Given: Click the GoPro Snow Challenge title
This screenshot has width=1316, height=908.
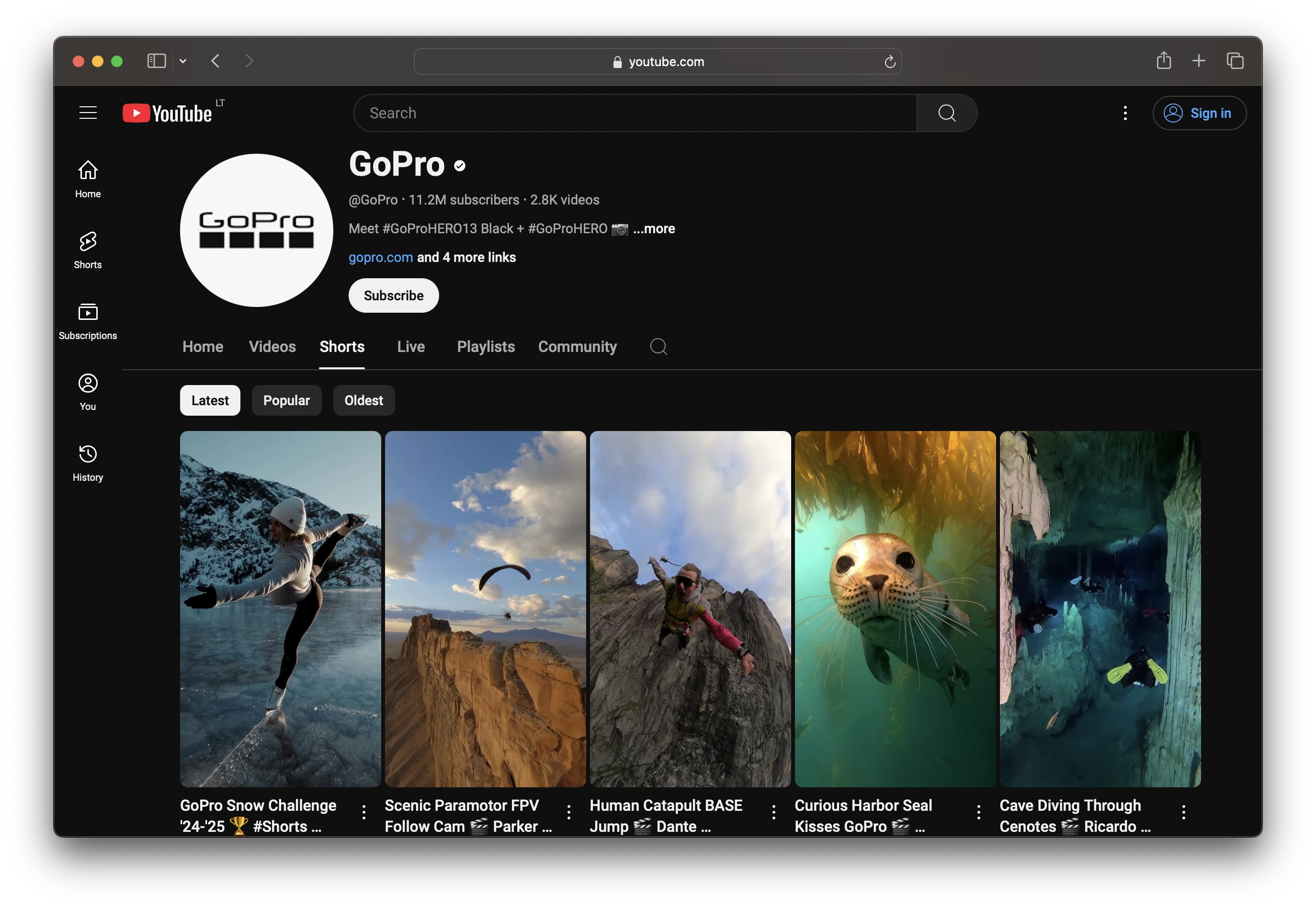Looking at the screenshot, I should 258,816.
